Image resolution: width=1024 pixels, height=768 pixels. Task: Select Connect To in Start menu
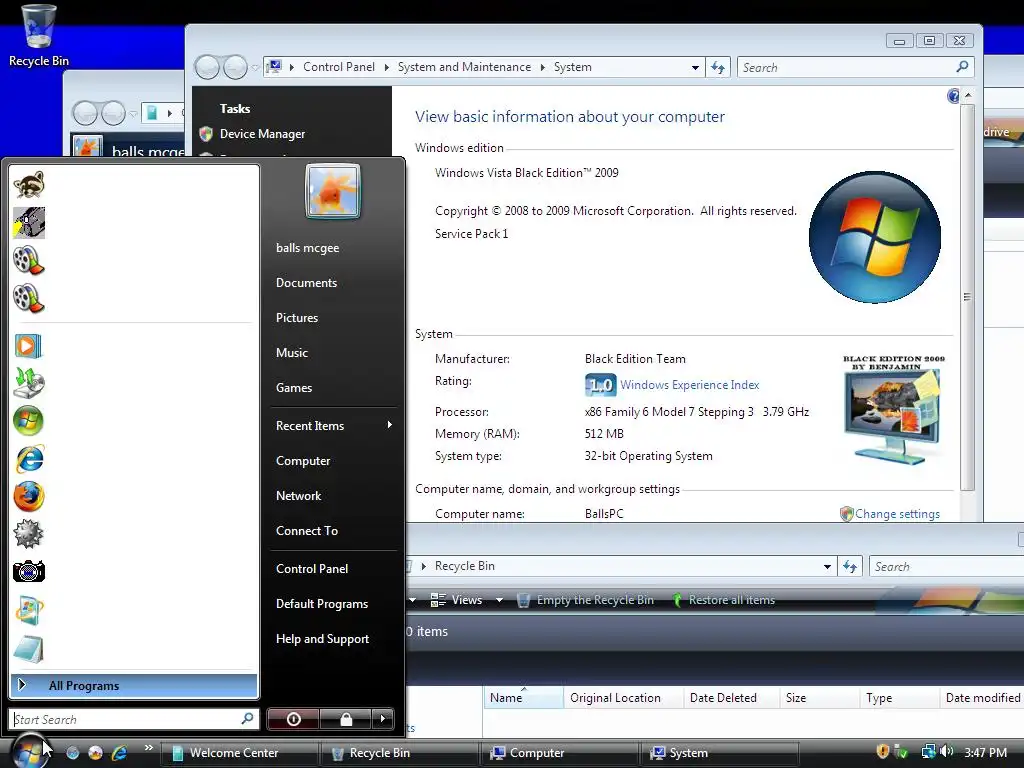point(307,531)
